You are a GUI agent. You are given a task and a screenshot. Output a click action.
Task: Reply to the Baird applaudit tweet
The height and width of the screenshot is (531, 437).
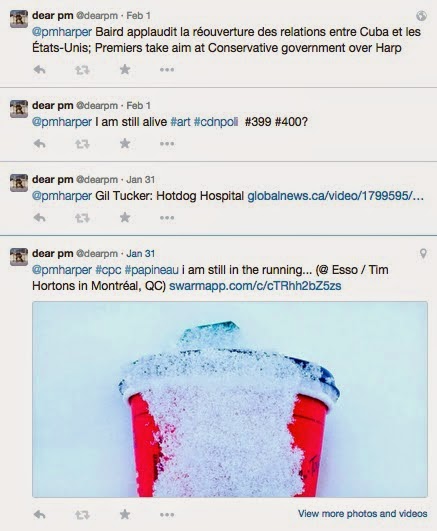coord(40,70)
